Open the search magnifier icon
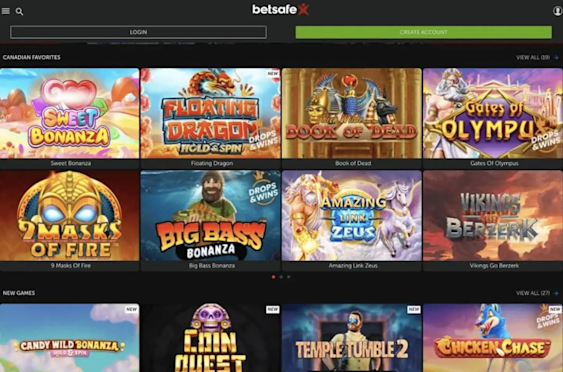 [19, 12]
